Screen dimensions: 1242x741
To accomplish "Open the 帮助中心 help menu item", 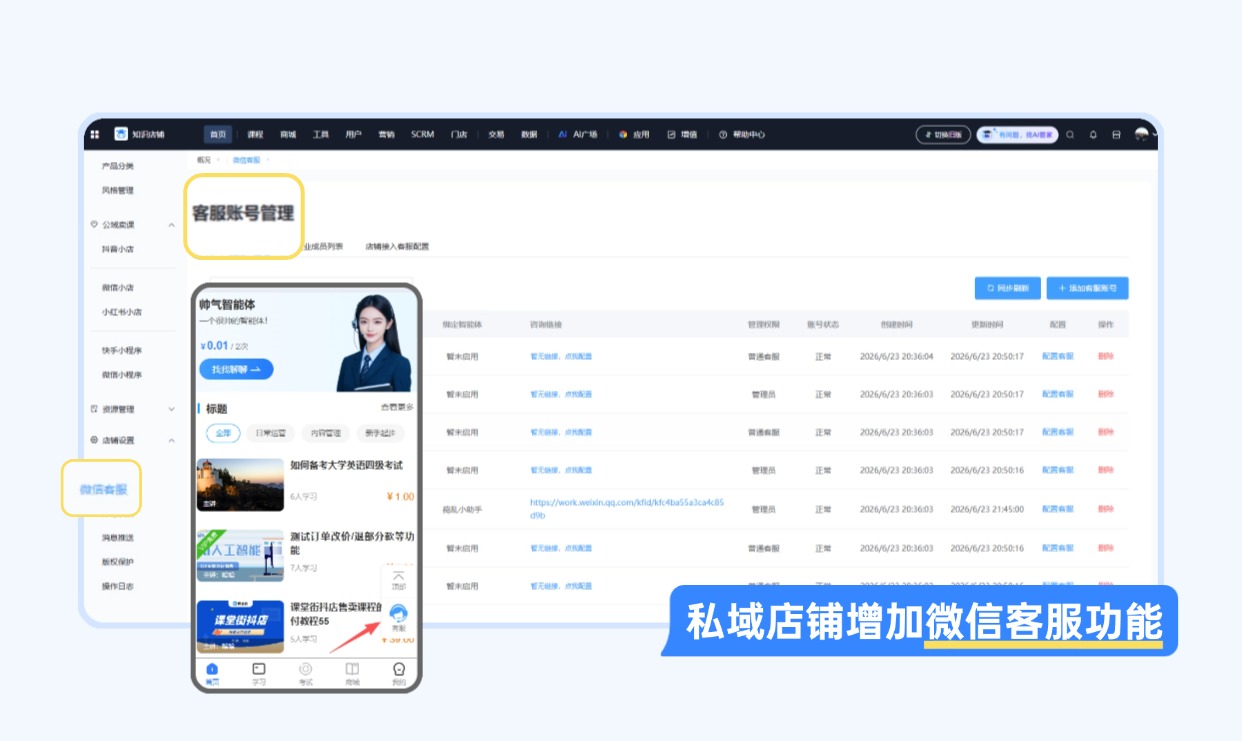I will [742, 134].
